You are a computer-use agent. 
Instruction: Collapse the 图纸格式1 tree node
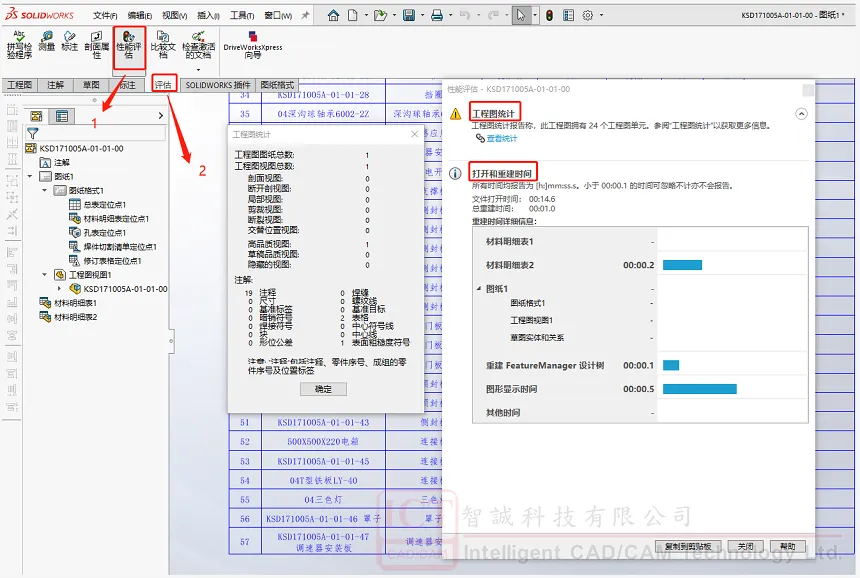pyautogui.click(x=44, y=190)
